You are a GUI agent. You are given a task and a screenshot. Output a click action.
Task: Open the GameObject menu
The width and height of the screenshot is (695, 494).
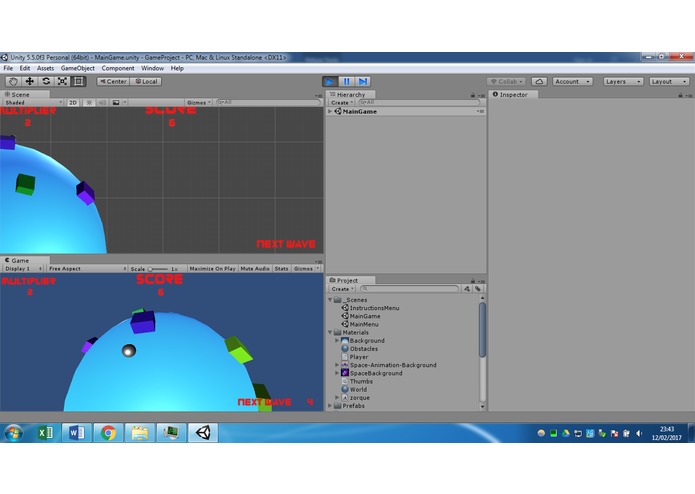pyautogui.click(x=78, y=68)
